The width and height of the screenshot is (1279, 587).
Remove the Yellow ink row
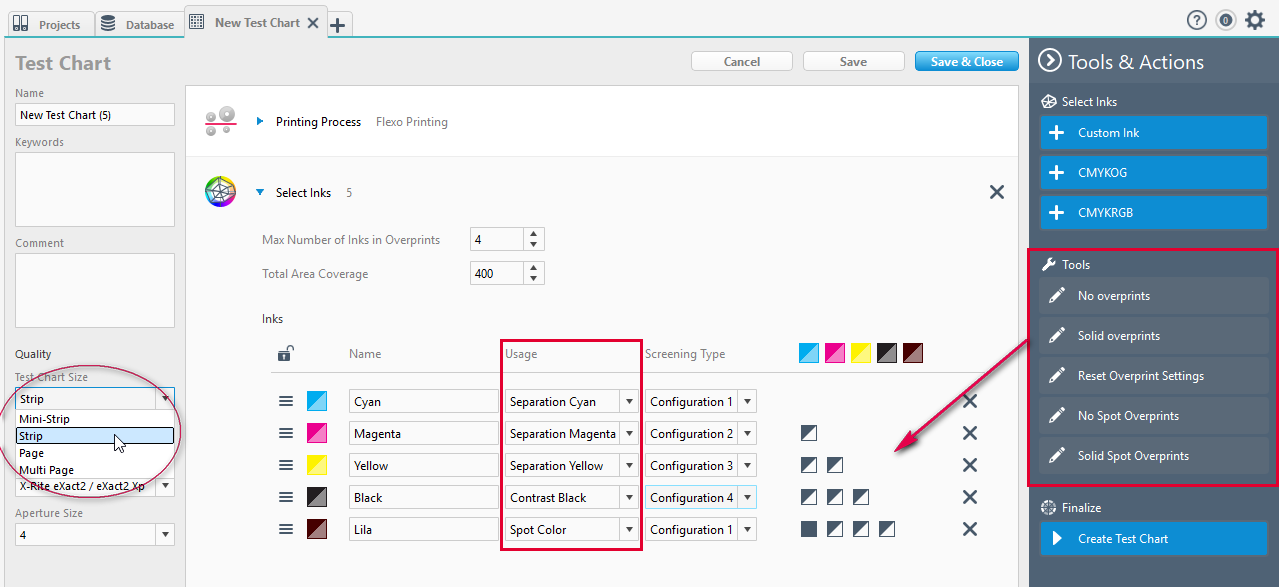click(x=969, y=465)
